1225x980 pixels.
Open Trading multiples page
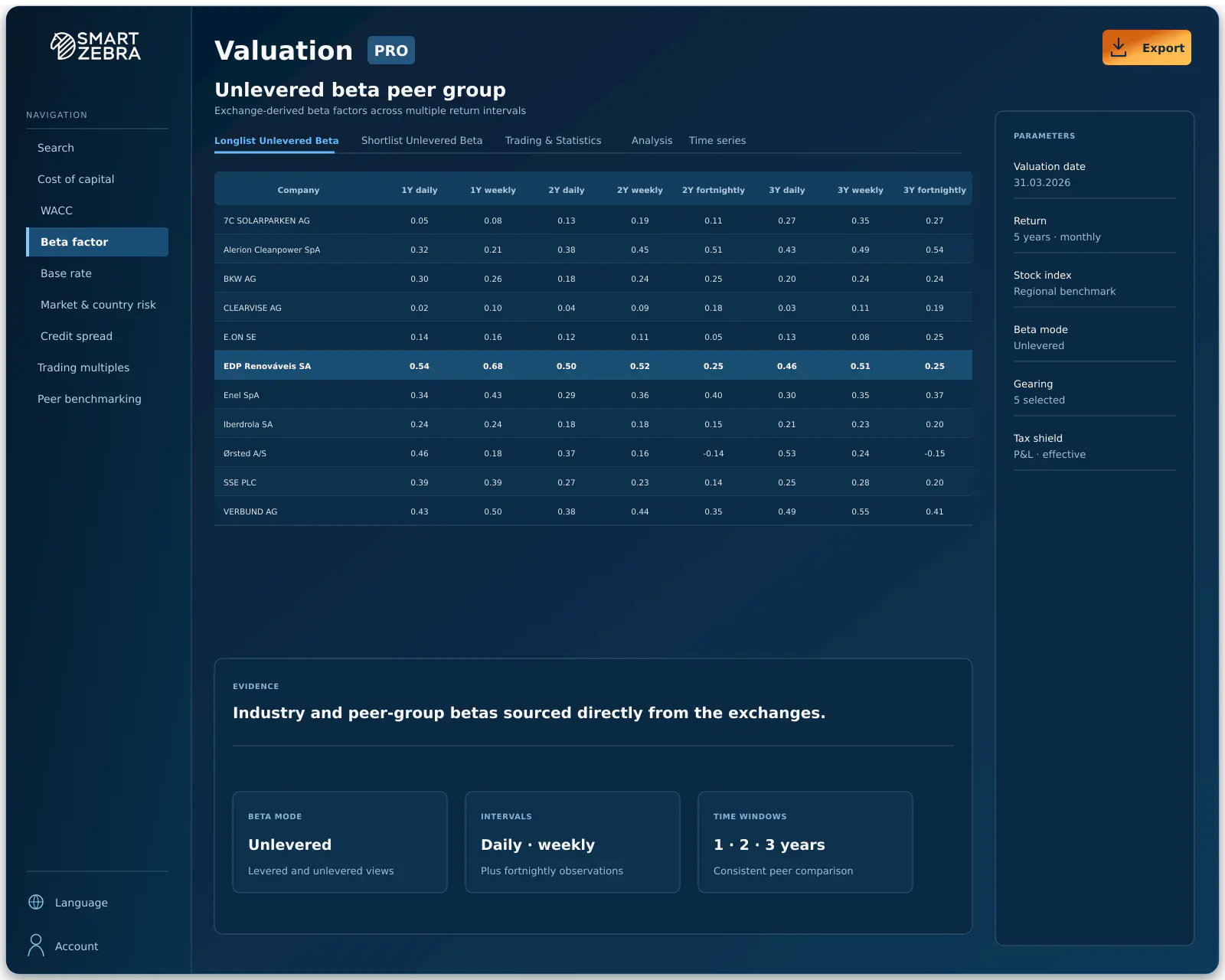[x=97, y=367]
